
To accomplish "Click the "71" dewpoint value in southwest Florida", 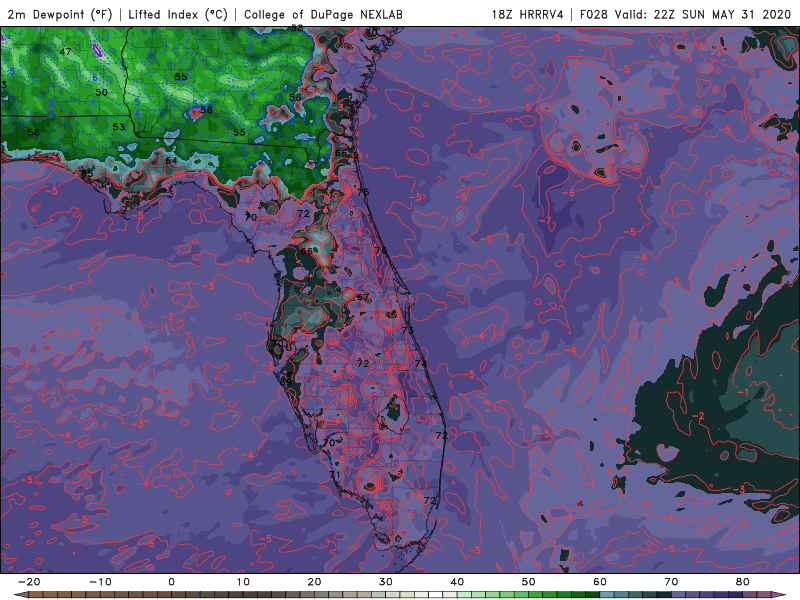I will pyautogui.click(x=335, y=474).
